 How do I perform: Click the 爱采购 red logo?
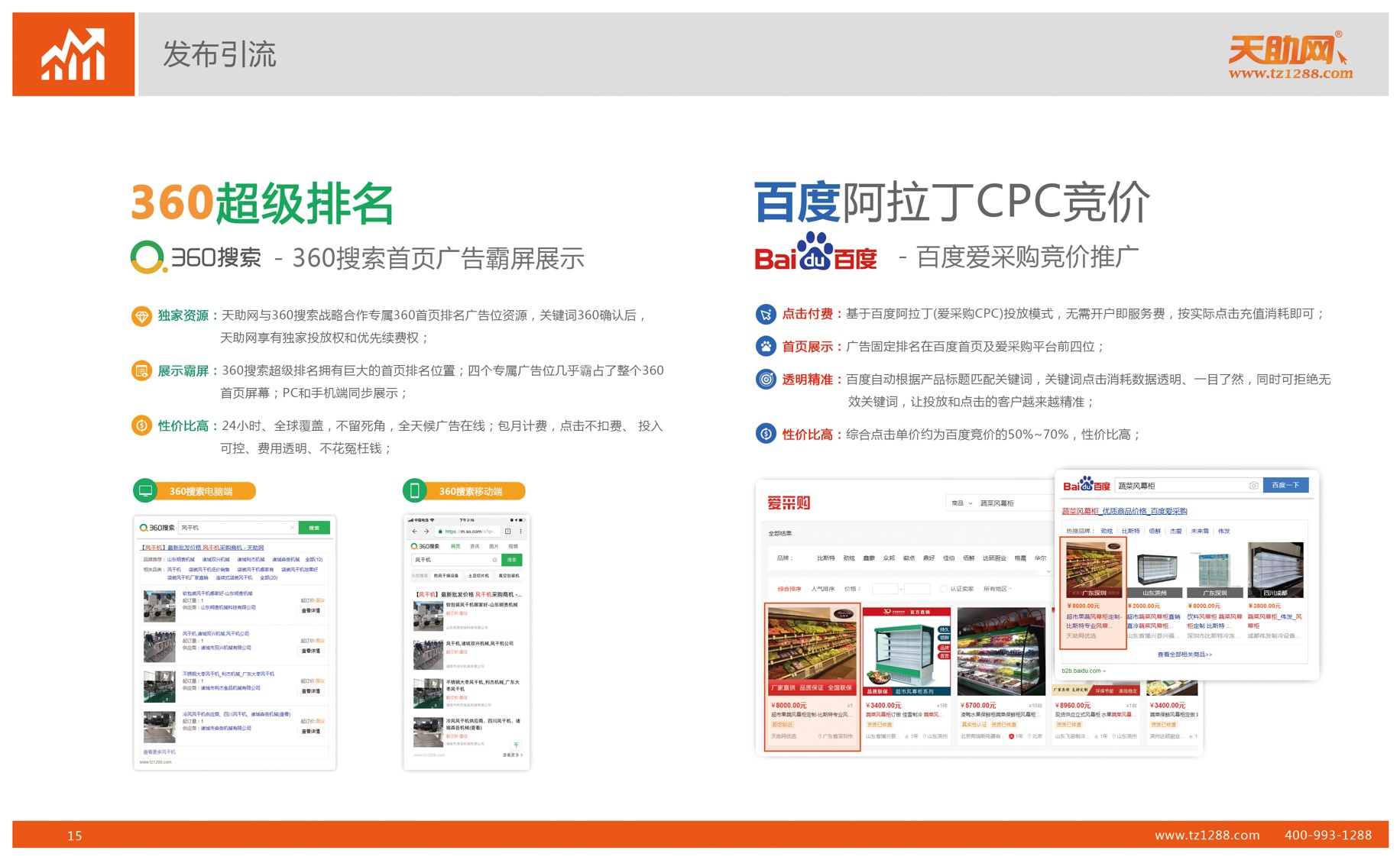[x=789, y=503]
